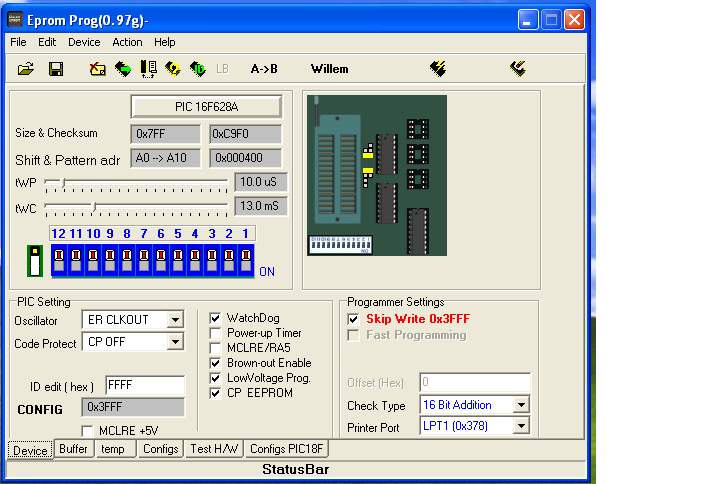720x484 pixels.
Task: Click the pattern address 0x000400
Action: click(245, 158)
